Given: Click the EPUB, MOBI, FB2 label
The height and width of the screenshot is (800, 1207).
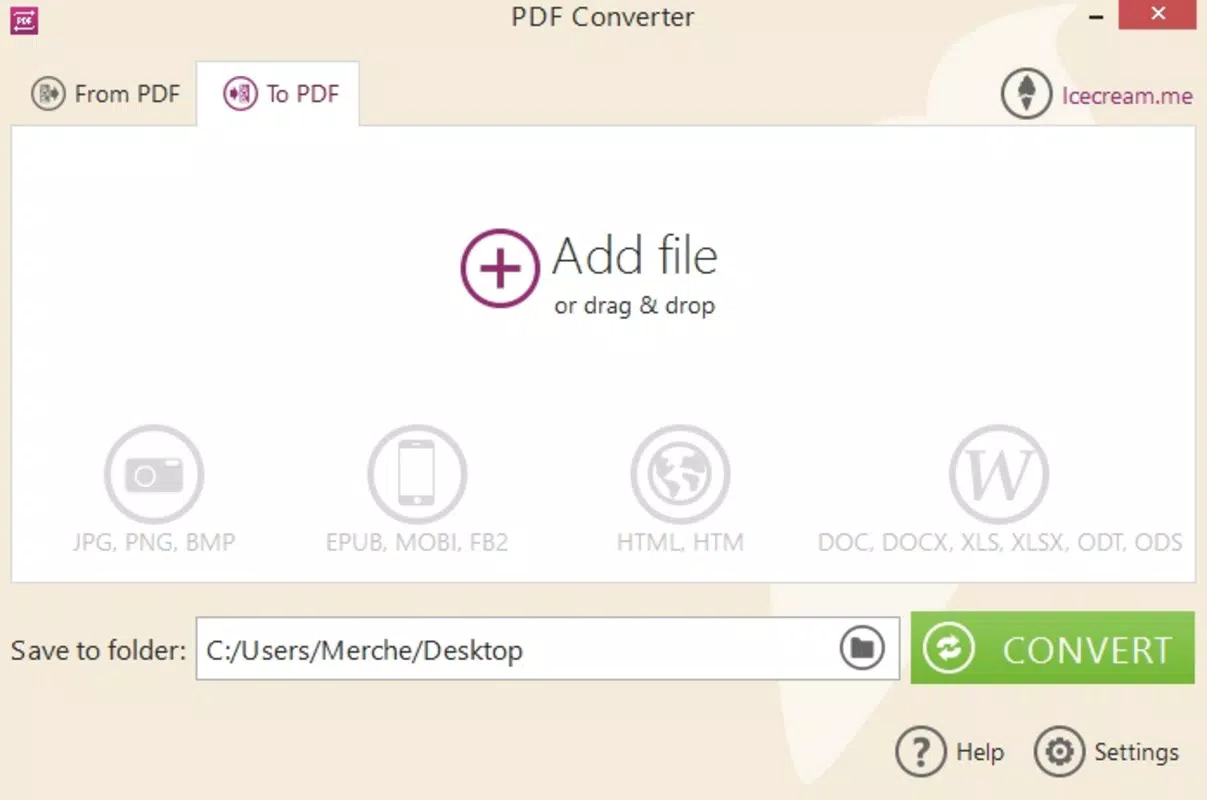Looking at the screenshot, I should [417, 543].
